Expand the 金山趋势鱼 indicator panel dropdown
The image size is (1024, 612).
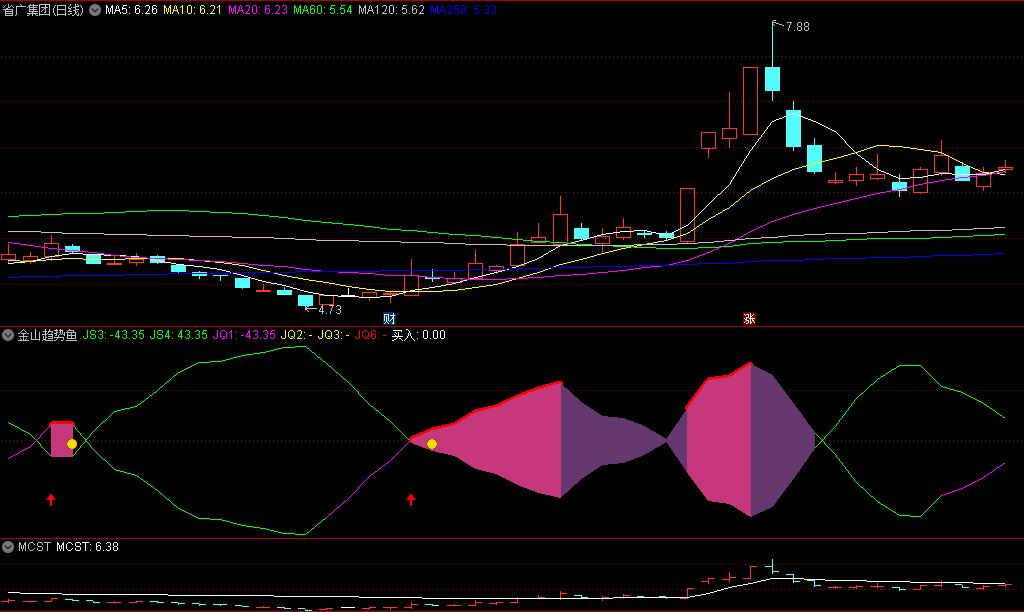pyautogui.click(x=8, y=335)
